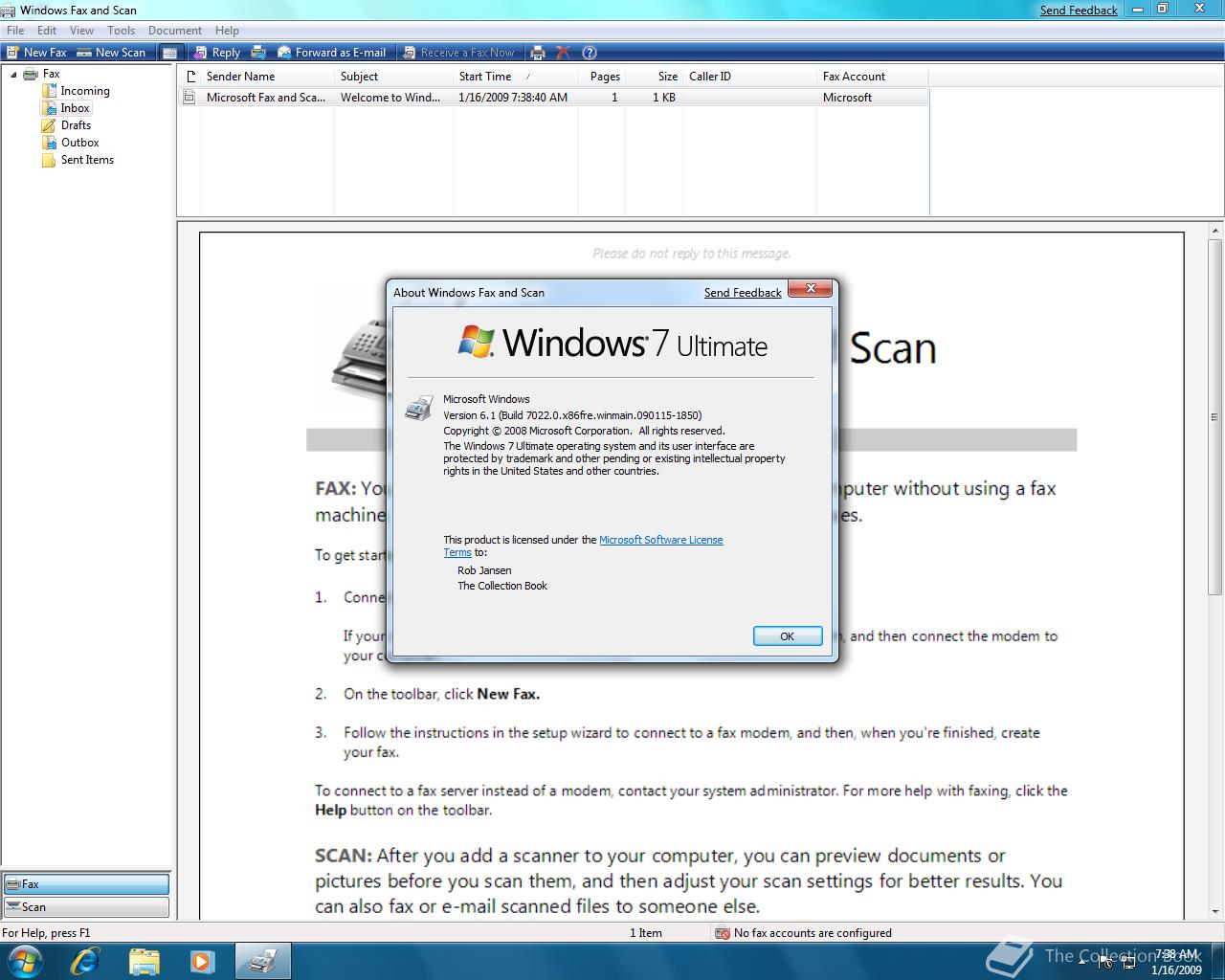Click the no fax accounts status icon
Image resolution: width=1225 pixels, height=980 pixels.
pos(723,933)
